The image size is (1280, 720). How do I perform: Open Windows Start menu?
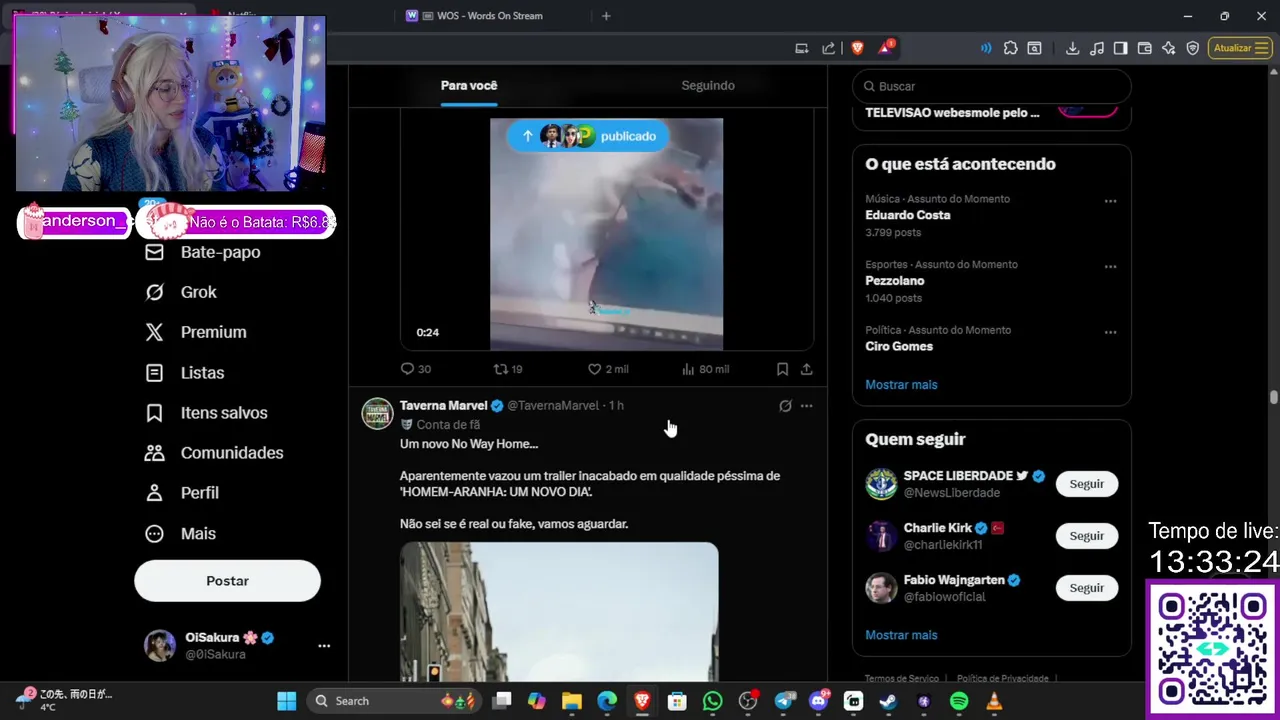pos(286,701)
